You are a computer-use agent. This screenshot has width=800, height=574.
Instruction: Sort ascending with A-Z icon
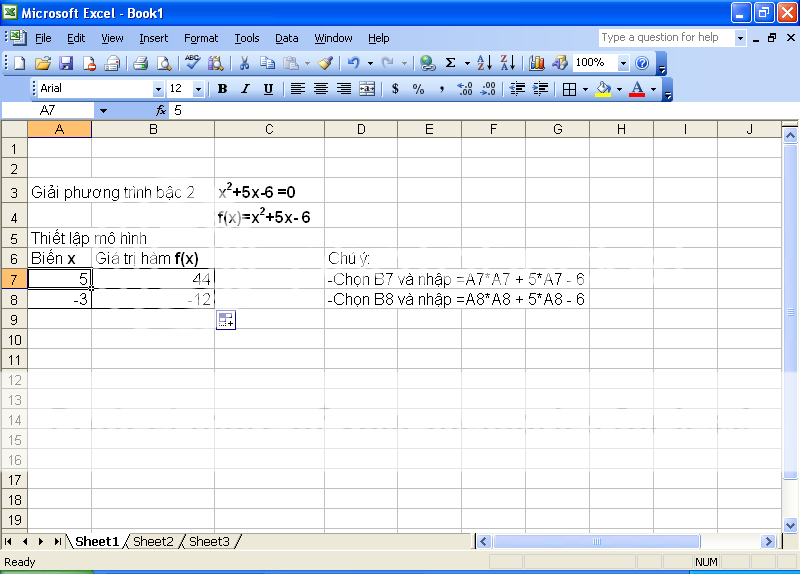pos(483,63)
